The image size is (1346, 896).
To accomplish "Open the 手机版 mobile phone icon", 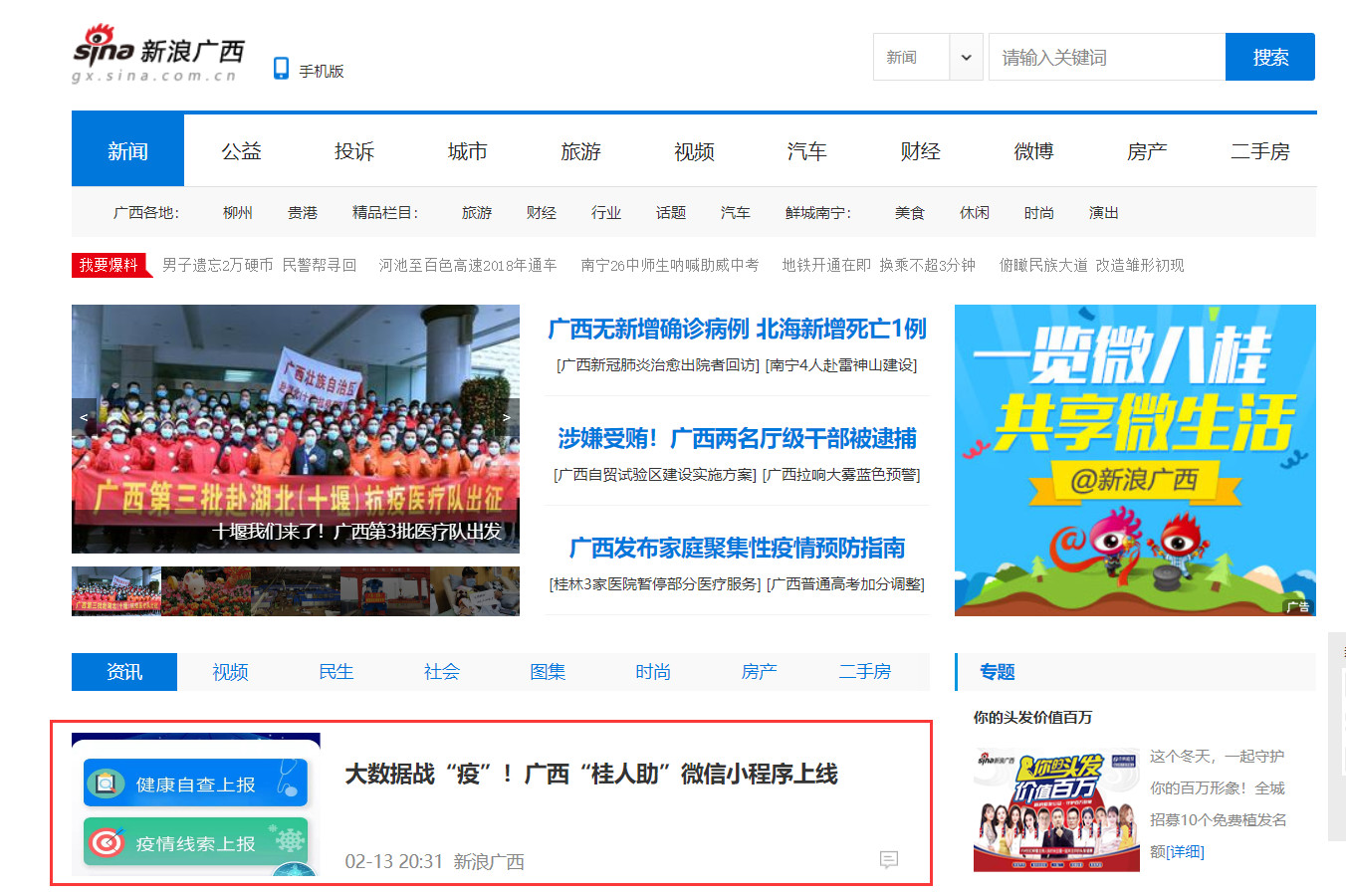I will point(282,69).
